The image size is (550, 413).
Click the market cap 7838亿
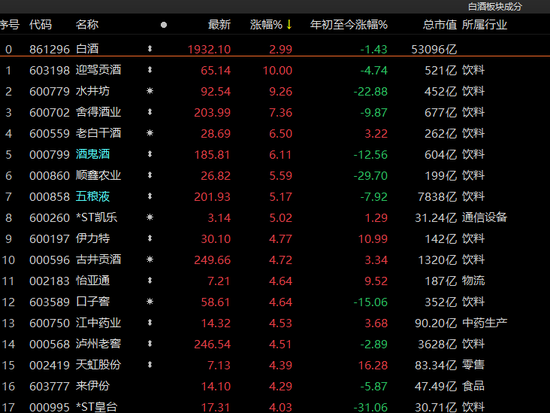coord(437,196)
